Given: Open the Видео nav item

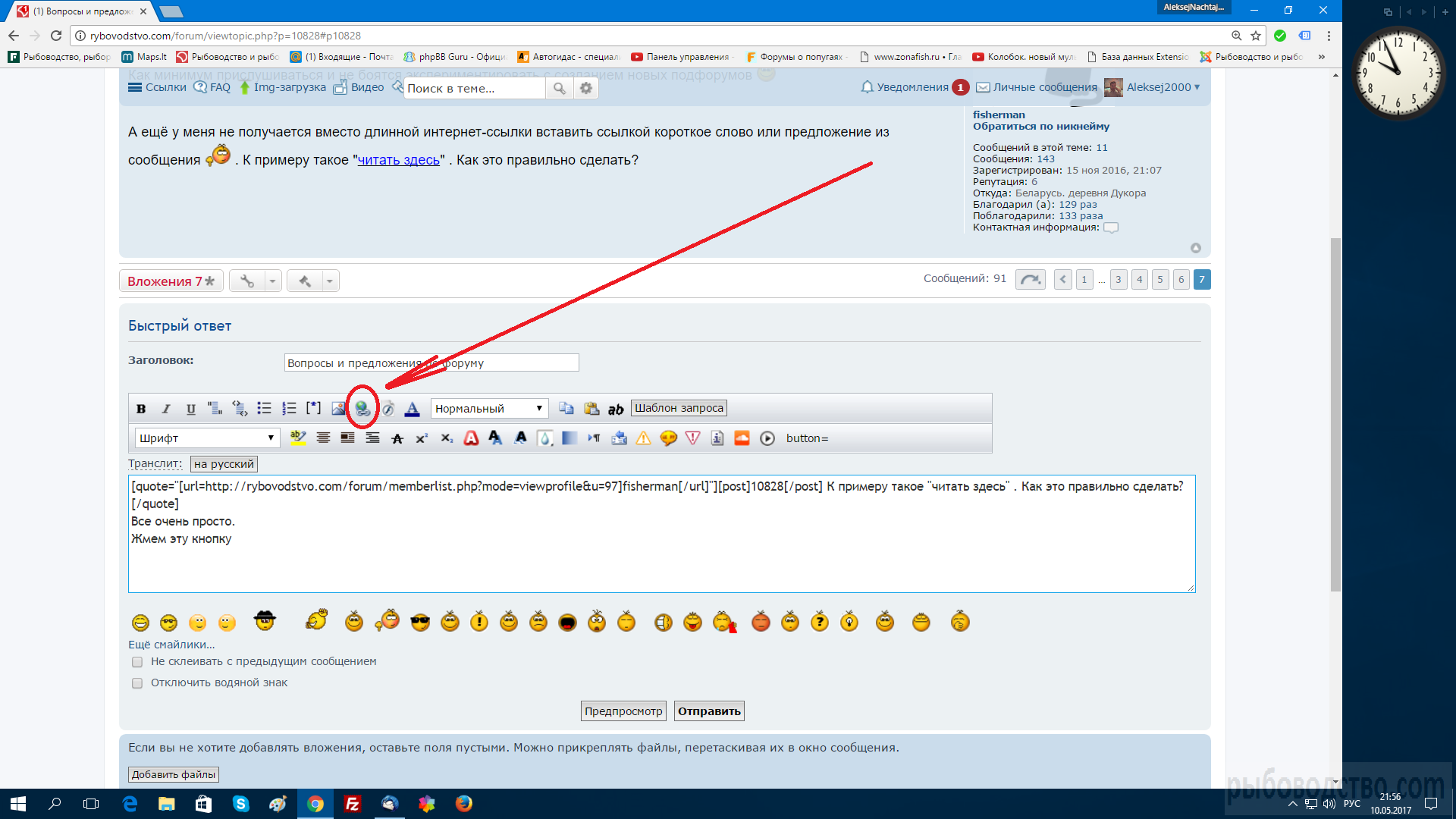Looking at the screenshot, I should pyautogui.click(x=359, y=87).
